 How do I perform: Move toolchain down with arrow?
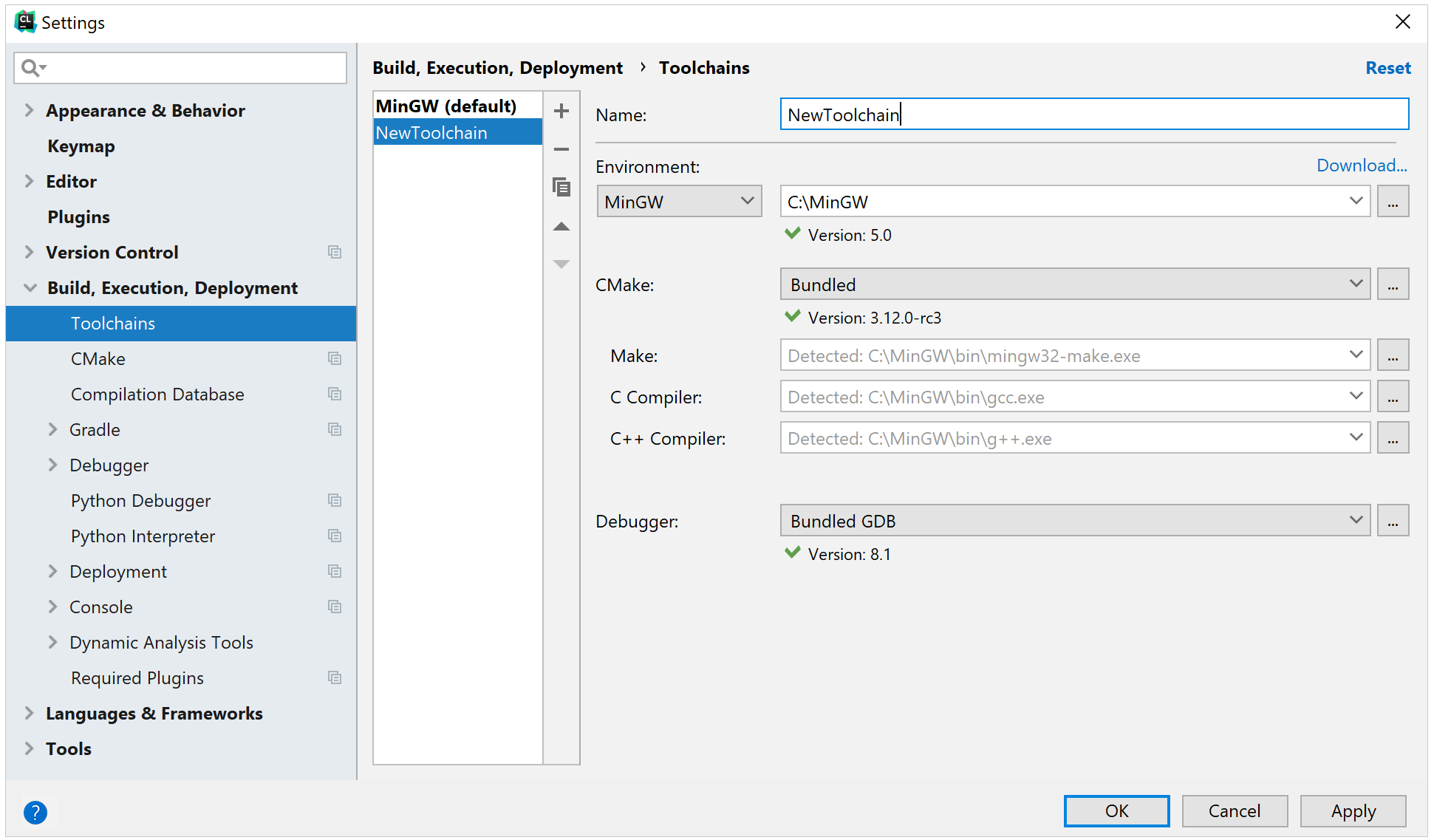(561, 264)
